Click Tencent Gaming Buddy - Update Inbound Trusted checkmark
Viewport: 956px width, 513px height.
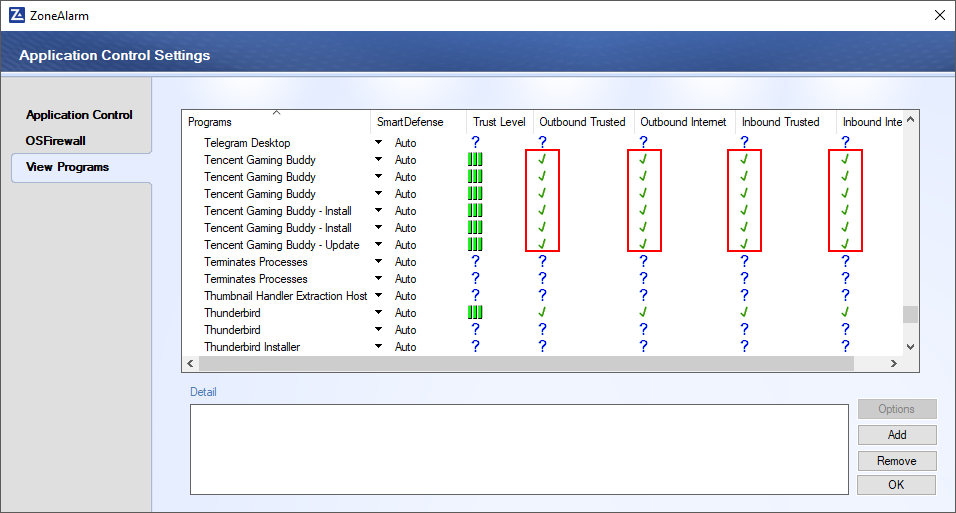[744, 244]
